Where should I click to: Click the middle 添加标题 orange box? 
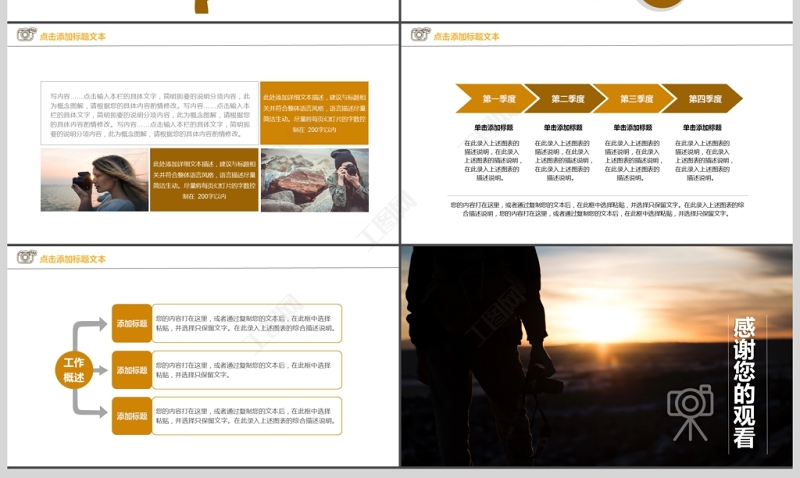(x=132, y=370)
